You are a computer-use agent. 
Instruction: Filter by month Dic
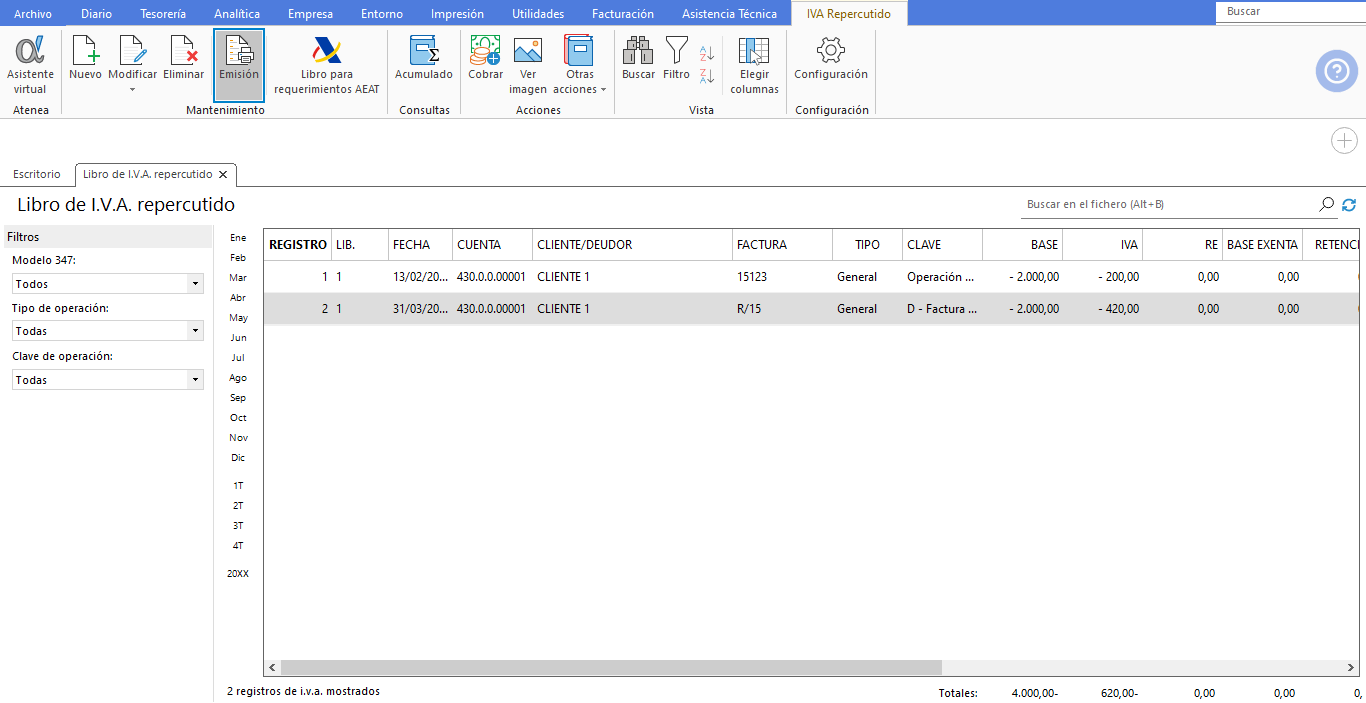pyautogui.click(x=238, y=458)
